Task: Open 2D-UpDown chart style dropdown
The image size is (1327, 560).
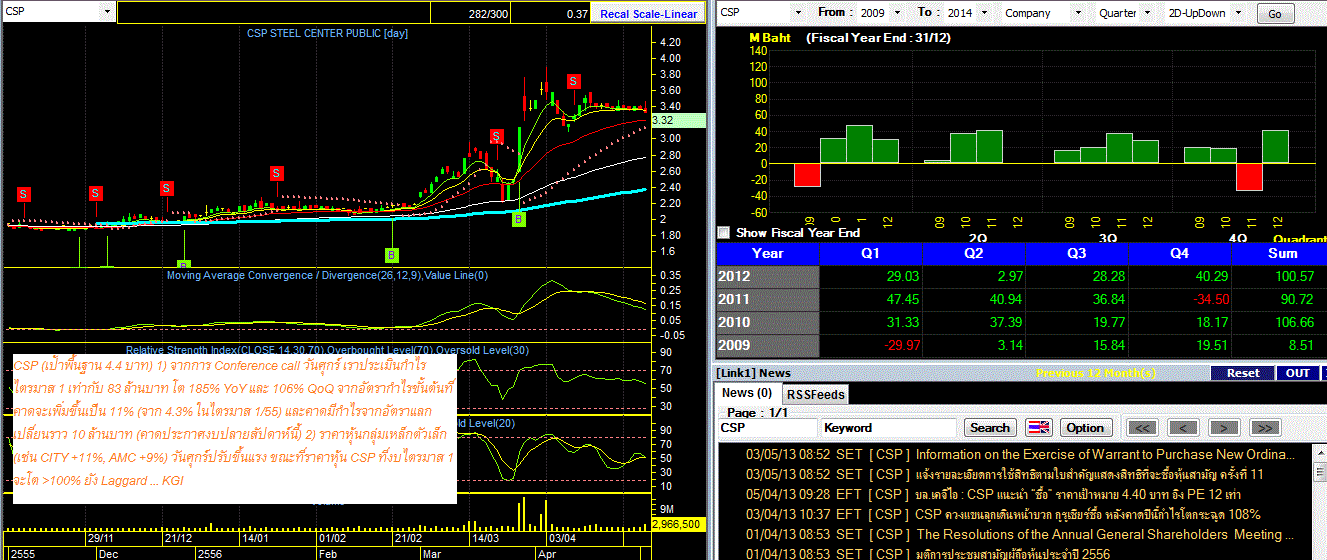Action: click(x=1238, y=13)
